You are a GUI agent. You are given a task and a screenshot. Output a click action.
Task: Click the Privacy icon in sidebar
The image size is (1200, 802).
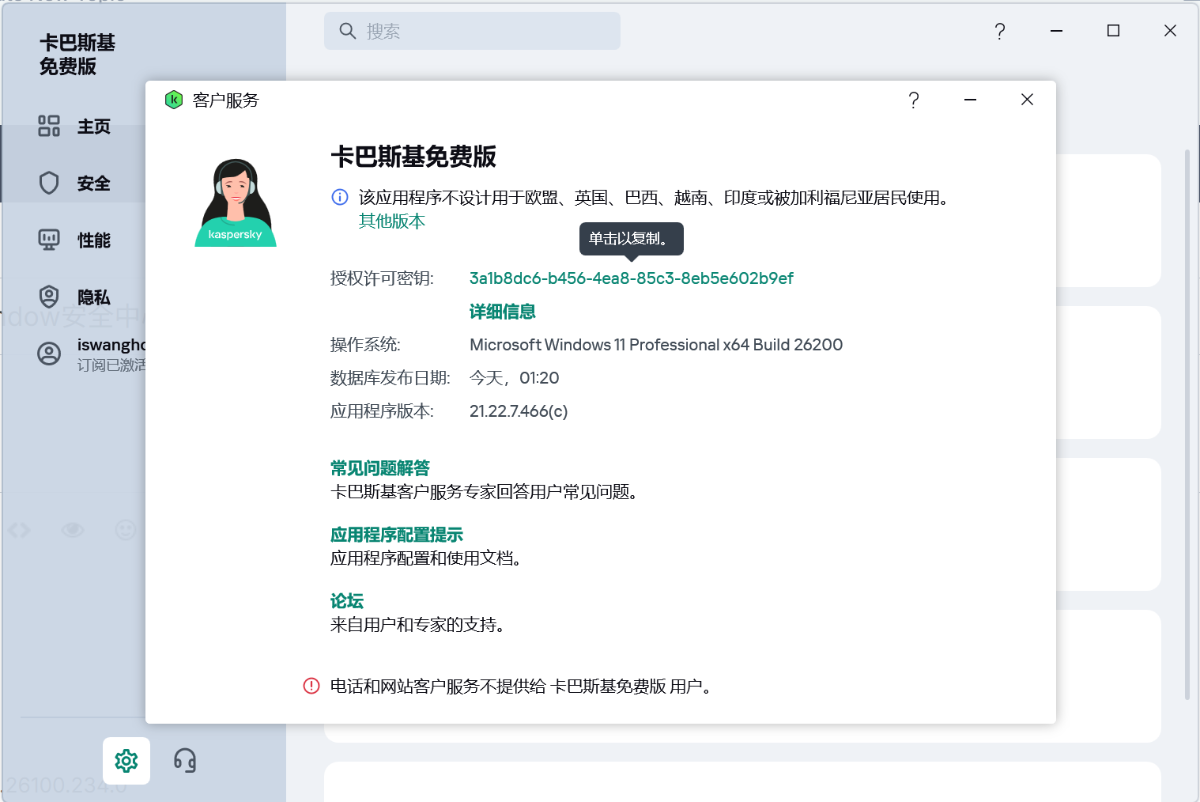[x=49, y=297]
